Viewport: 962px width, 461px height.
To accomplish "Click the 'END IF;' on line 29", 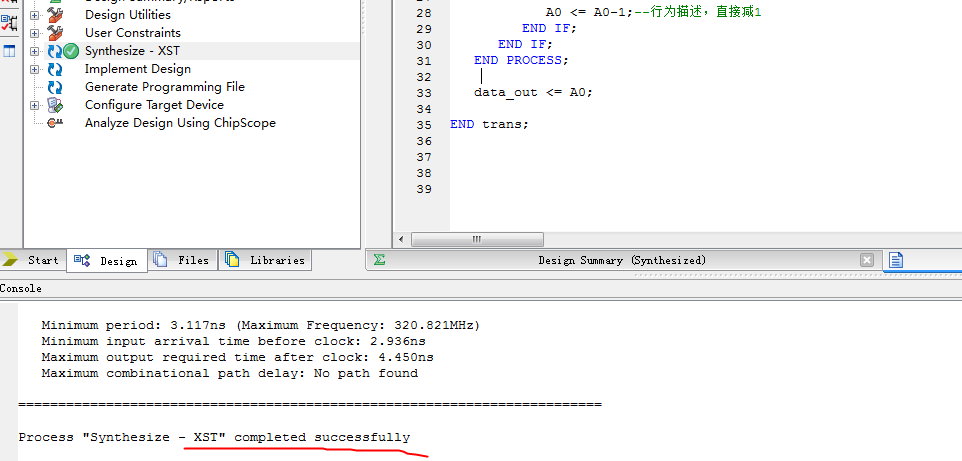I will click(x=550, y=28).
